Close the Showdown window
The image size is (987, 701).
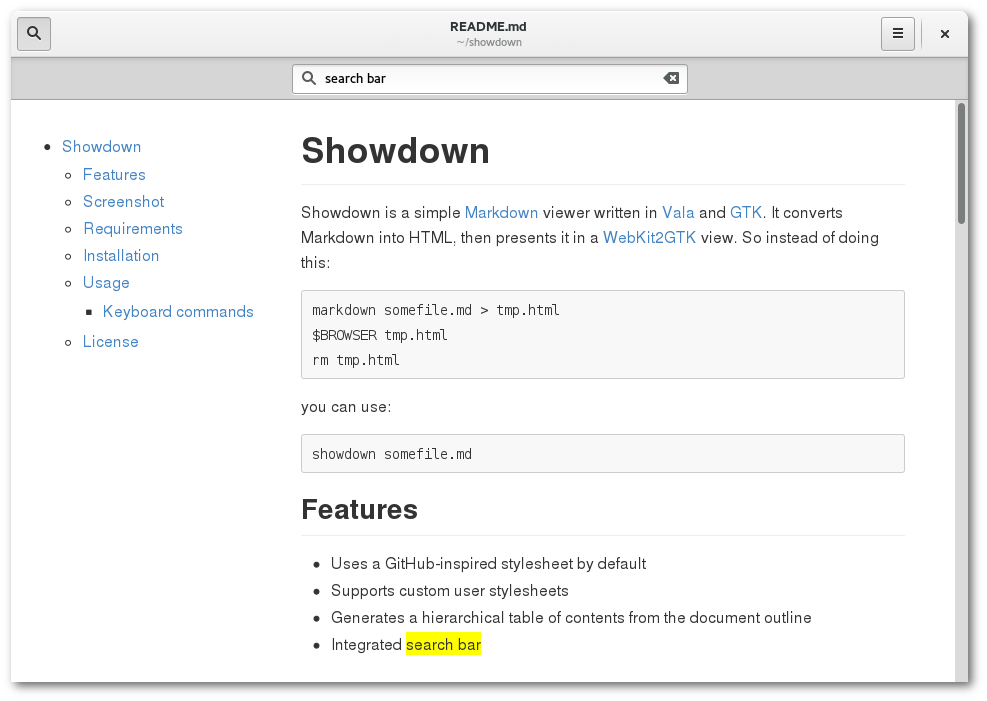click(944, 34)
